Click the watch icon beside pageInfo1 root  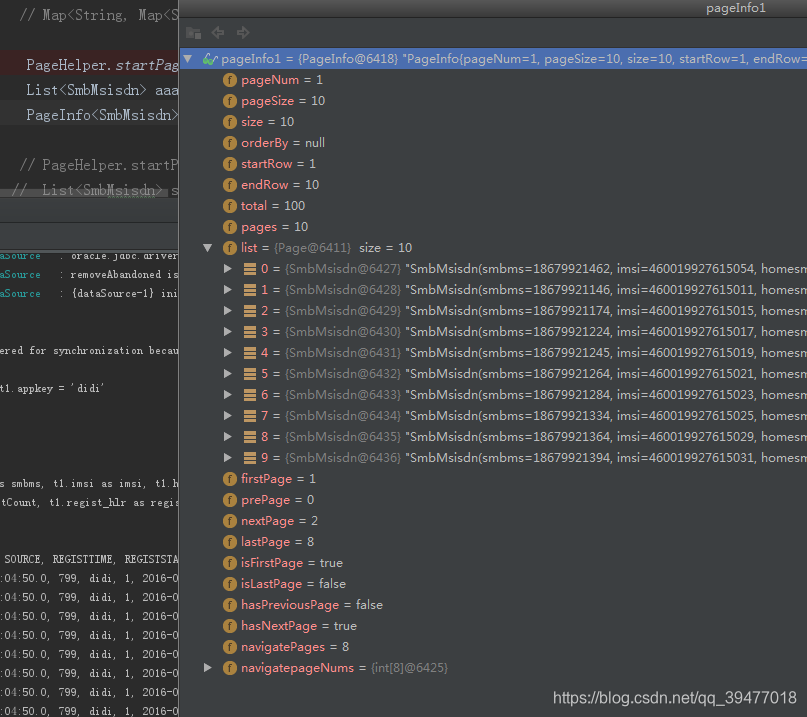209,59
